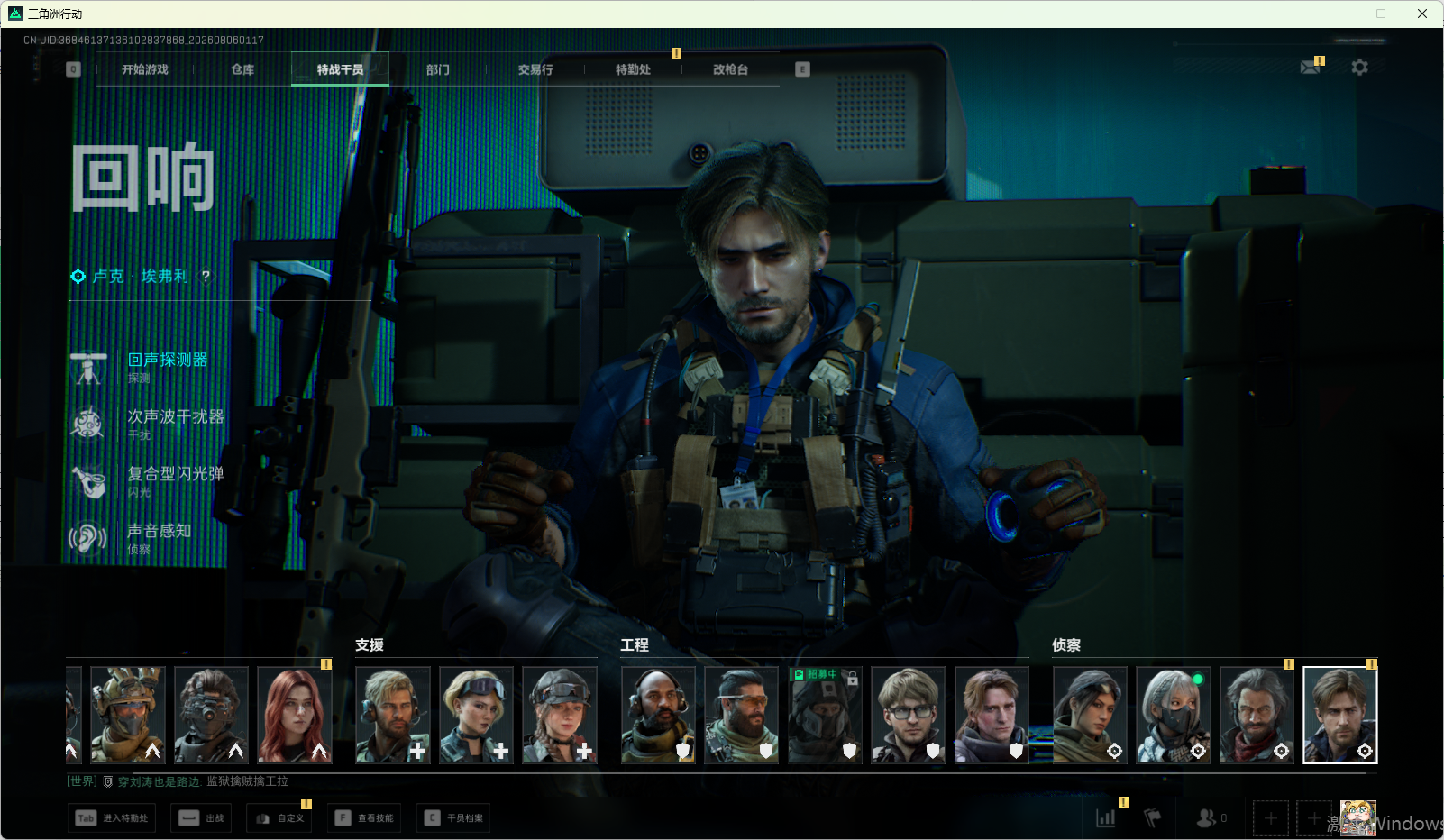This screenshot has height=840, width=1444.
Task: Click the recon class icon beside 卢克·埃弗利
Action: pyautogui.click(x=78, y=276)
